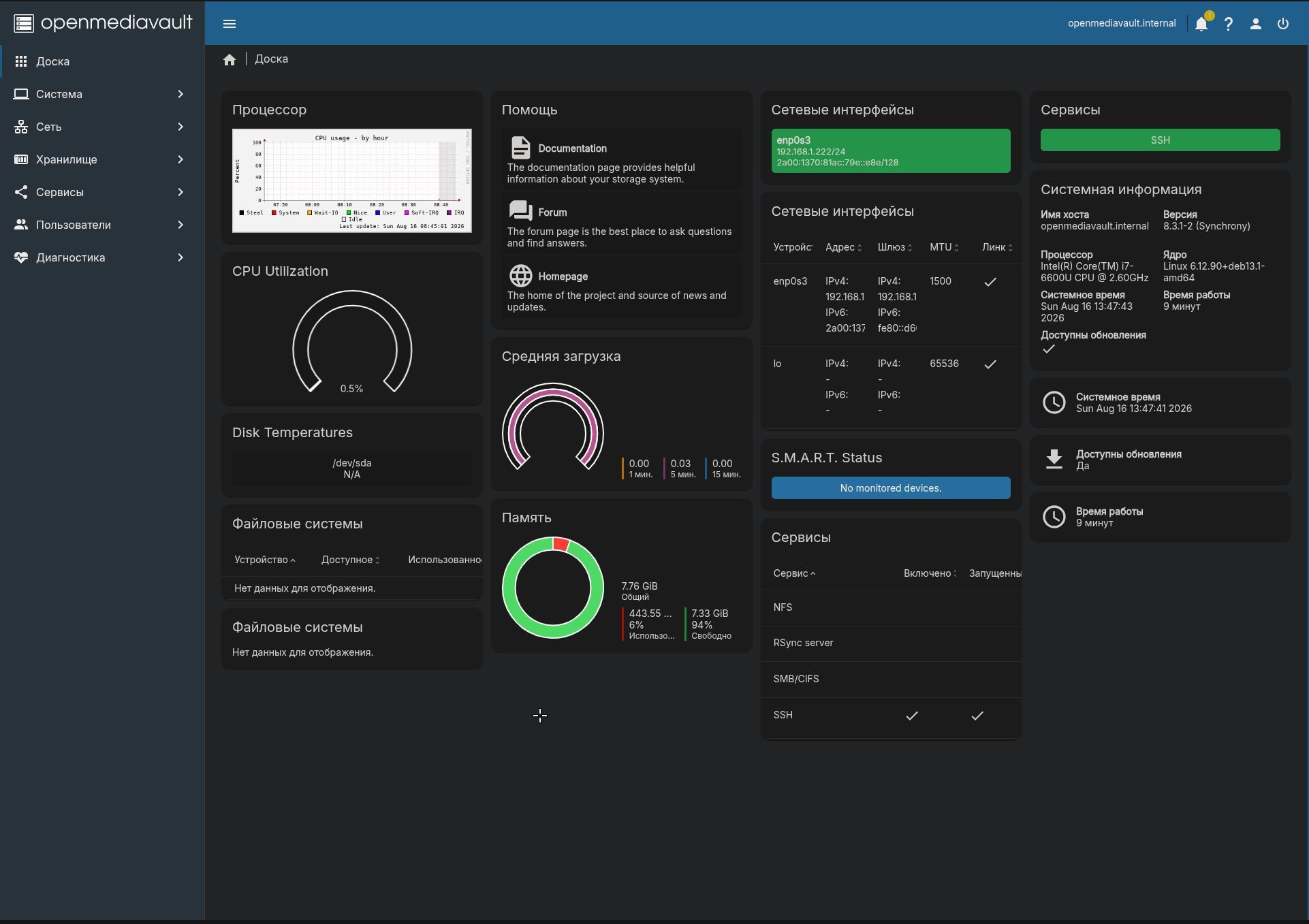Expand the Сервисы sidebar chevron
This screenshot has width=1309, height=924.
180,192
